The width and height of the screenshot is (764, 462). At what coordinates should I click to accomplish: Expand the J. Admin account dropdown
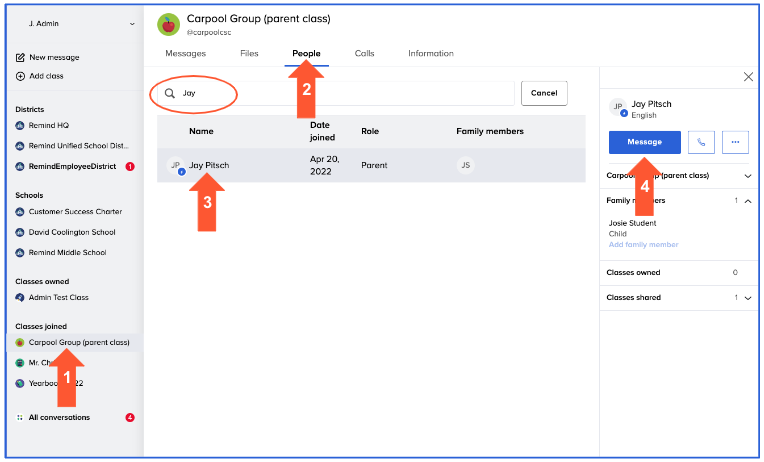click(x=132, y=24)
